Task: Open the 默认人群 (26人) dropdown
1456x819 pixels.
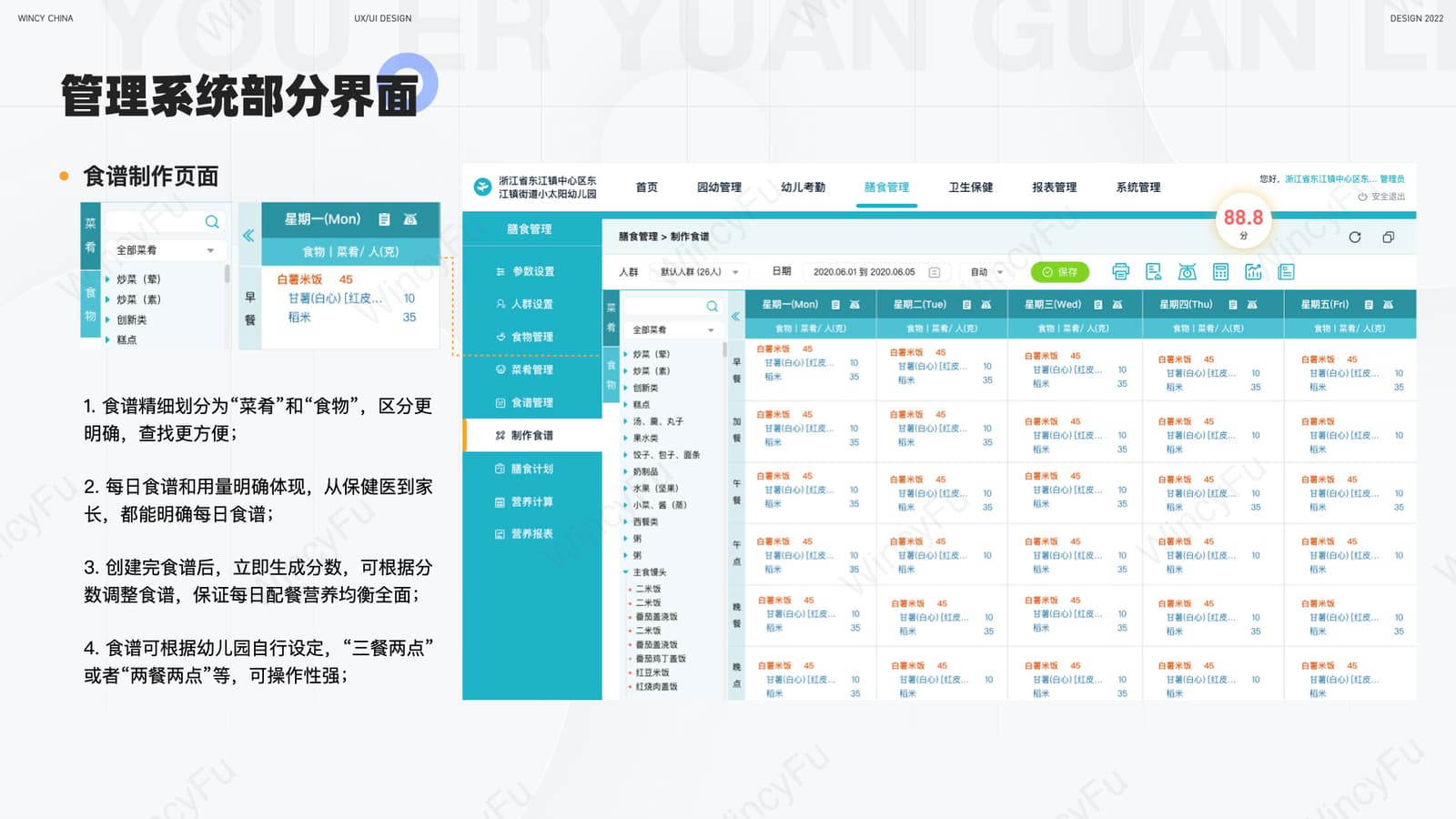Action: 699,272
